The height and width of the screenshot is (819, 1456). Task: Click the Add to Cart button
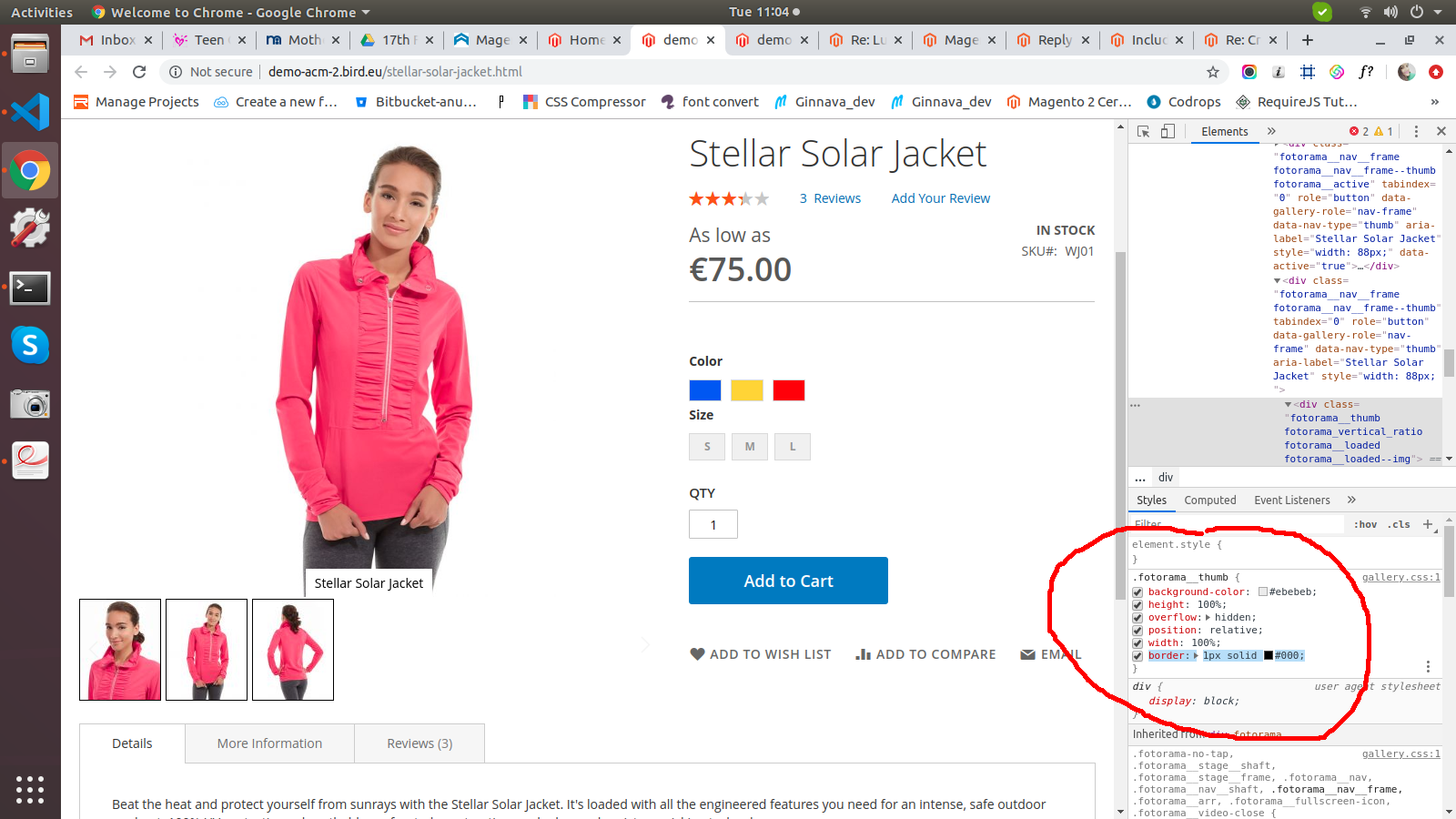tap(788, 581)
